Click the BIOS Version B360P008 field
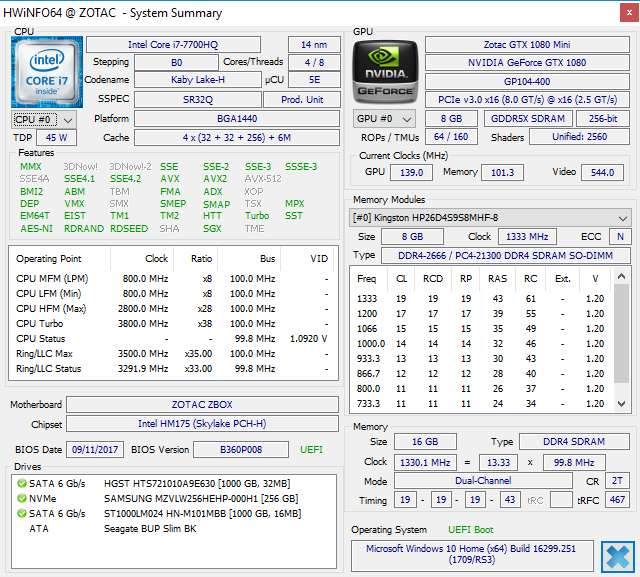The image size is (640, 577). click(x=241, y=450)
